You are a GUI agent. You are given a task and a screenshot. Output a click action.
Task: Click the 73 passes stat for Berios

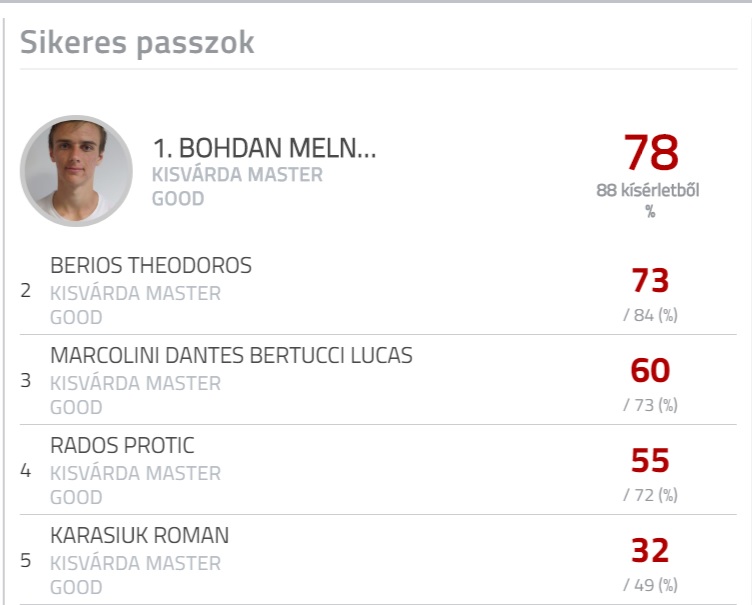pos(650,281)
